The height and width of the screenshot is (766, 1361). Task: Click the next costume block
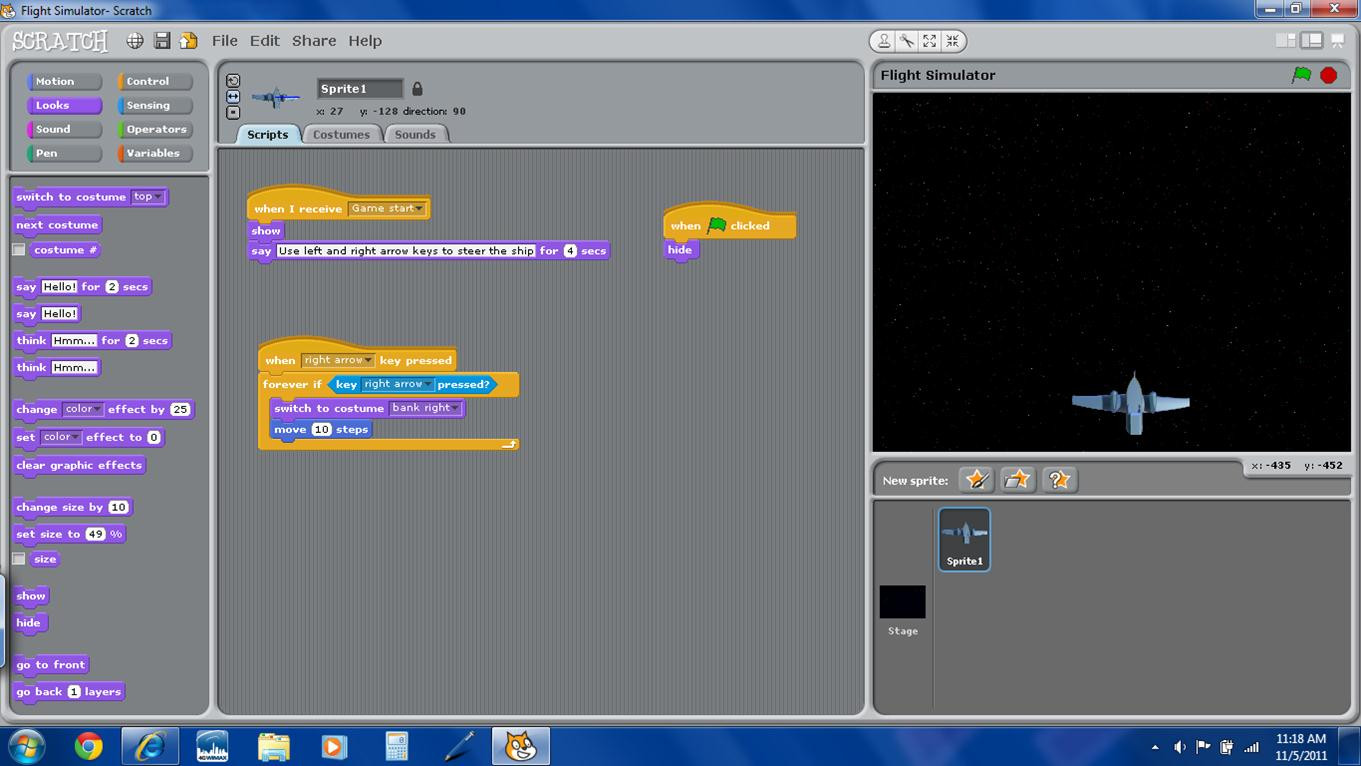[57, 225]
